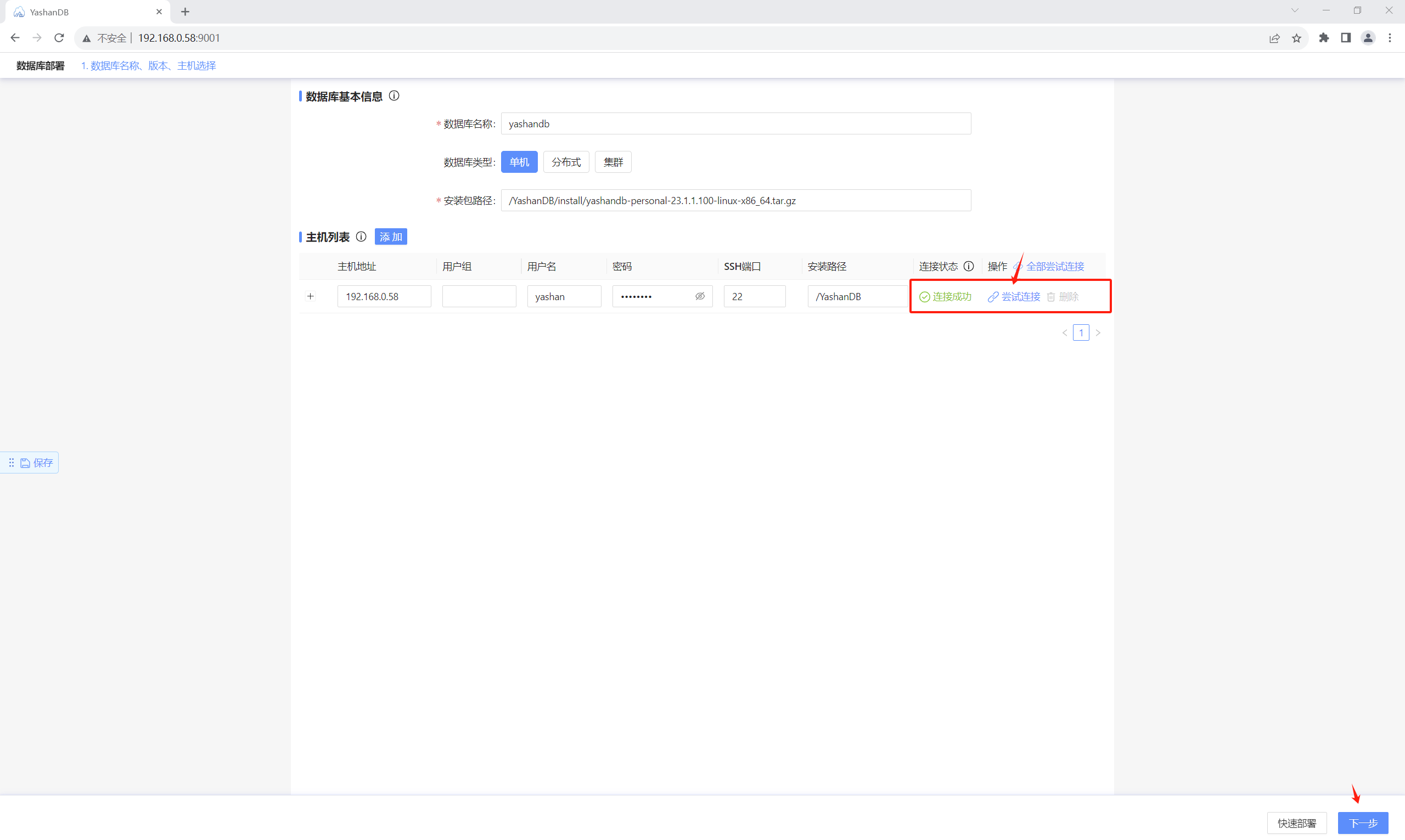
Task: Click the 安装包路径 input field
Action: 735,200
